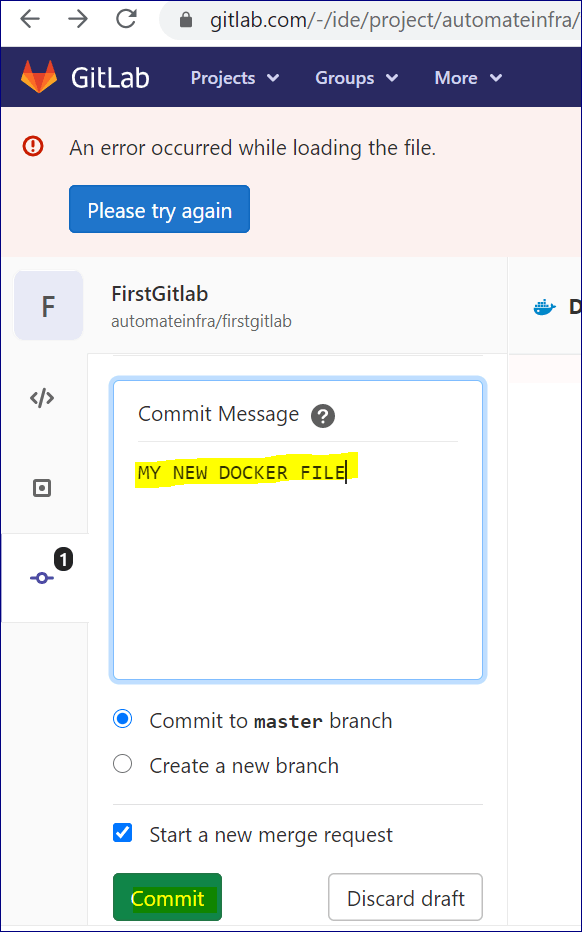Expand the Groups dropdown
Image resolution: width=582 pixels, height=932 pixels.
pyautogui.click(x=356, y=77)
